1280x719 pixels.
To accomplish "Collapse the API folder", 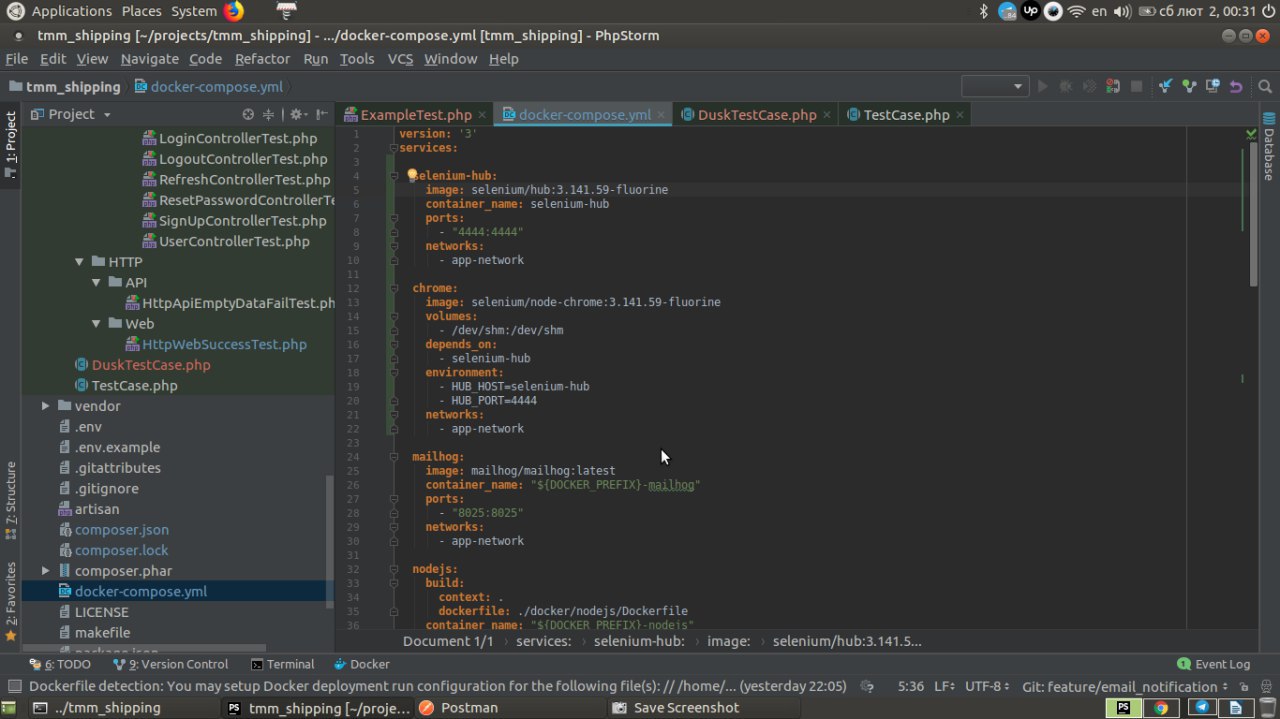I will pos(97,283).
